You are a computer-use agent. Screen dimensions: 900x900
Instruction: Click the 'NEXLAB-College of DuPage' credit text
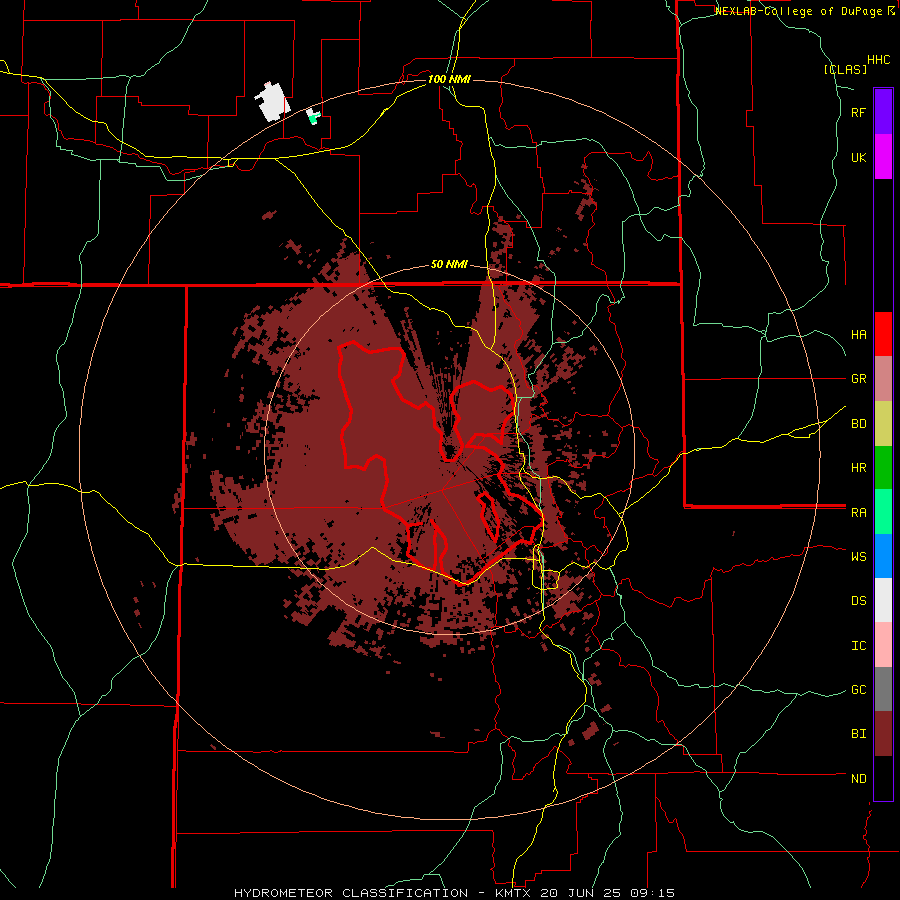(800, 11)
